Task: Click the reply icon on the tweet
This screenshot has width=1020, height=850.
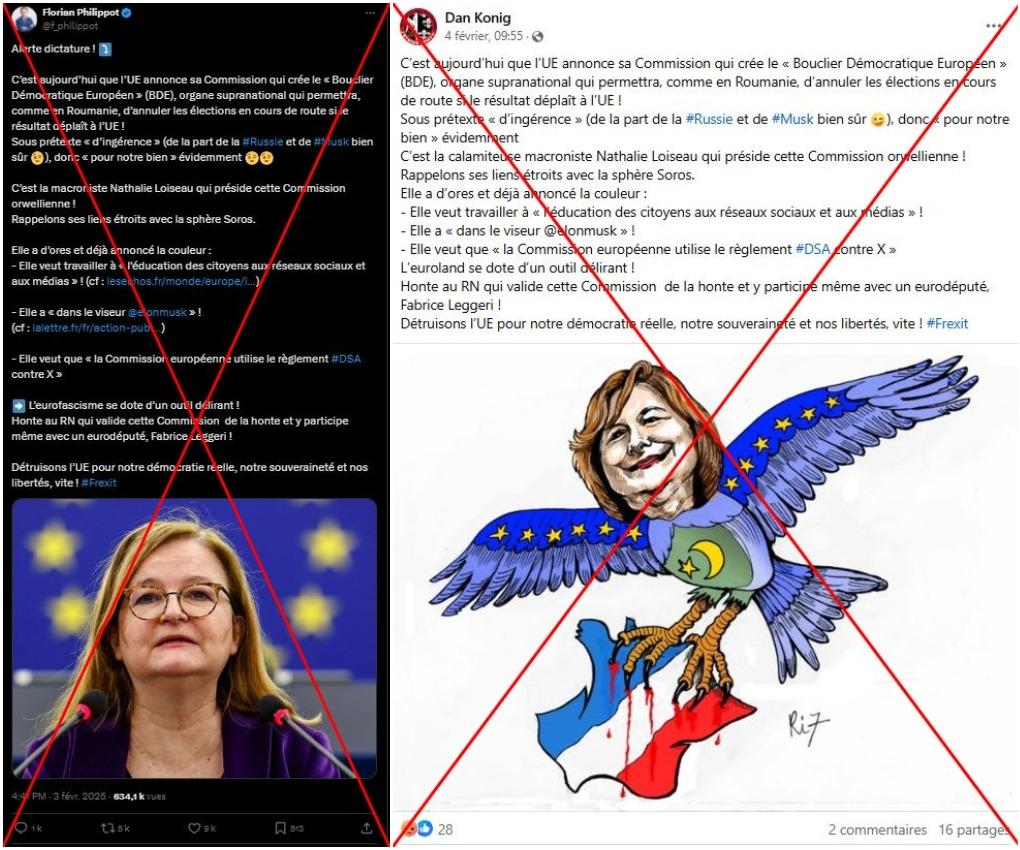Action: [21, 828]
